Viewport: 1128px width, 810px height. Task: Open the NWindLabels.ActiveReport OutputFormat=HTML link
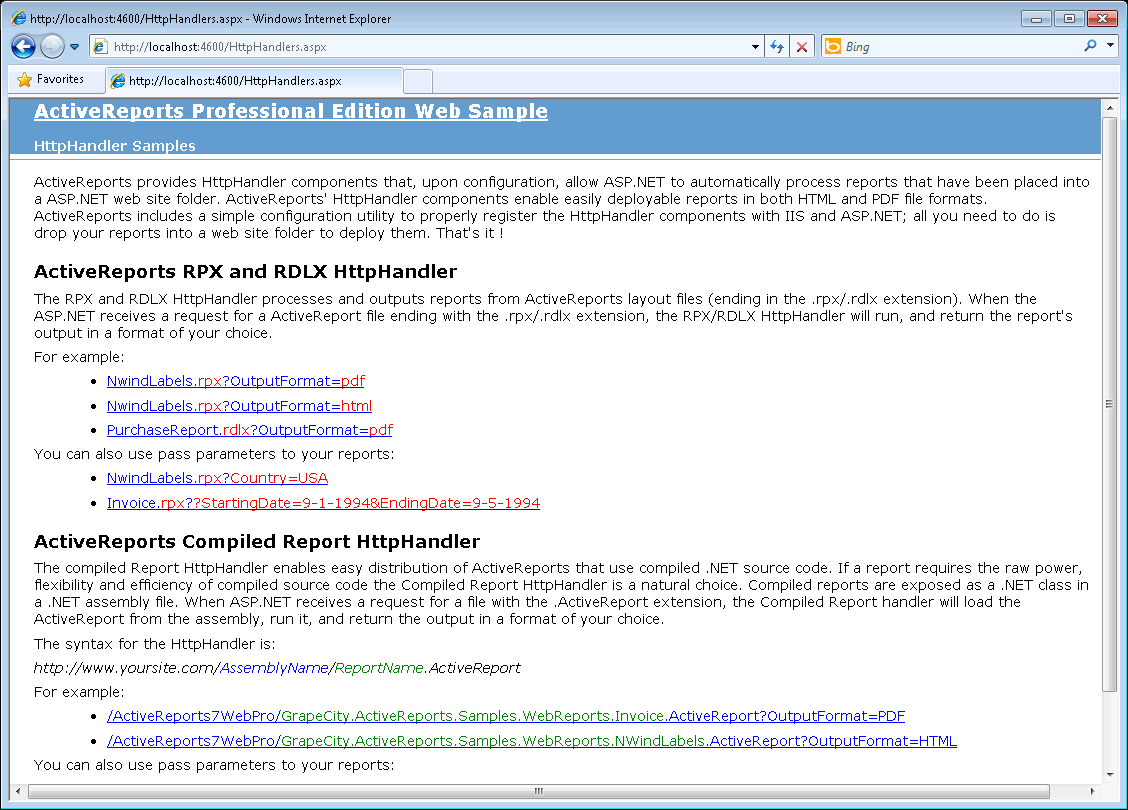[x=532, y=741]
